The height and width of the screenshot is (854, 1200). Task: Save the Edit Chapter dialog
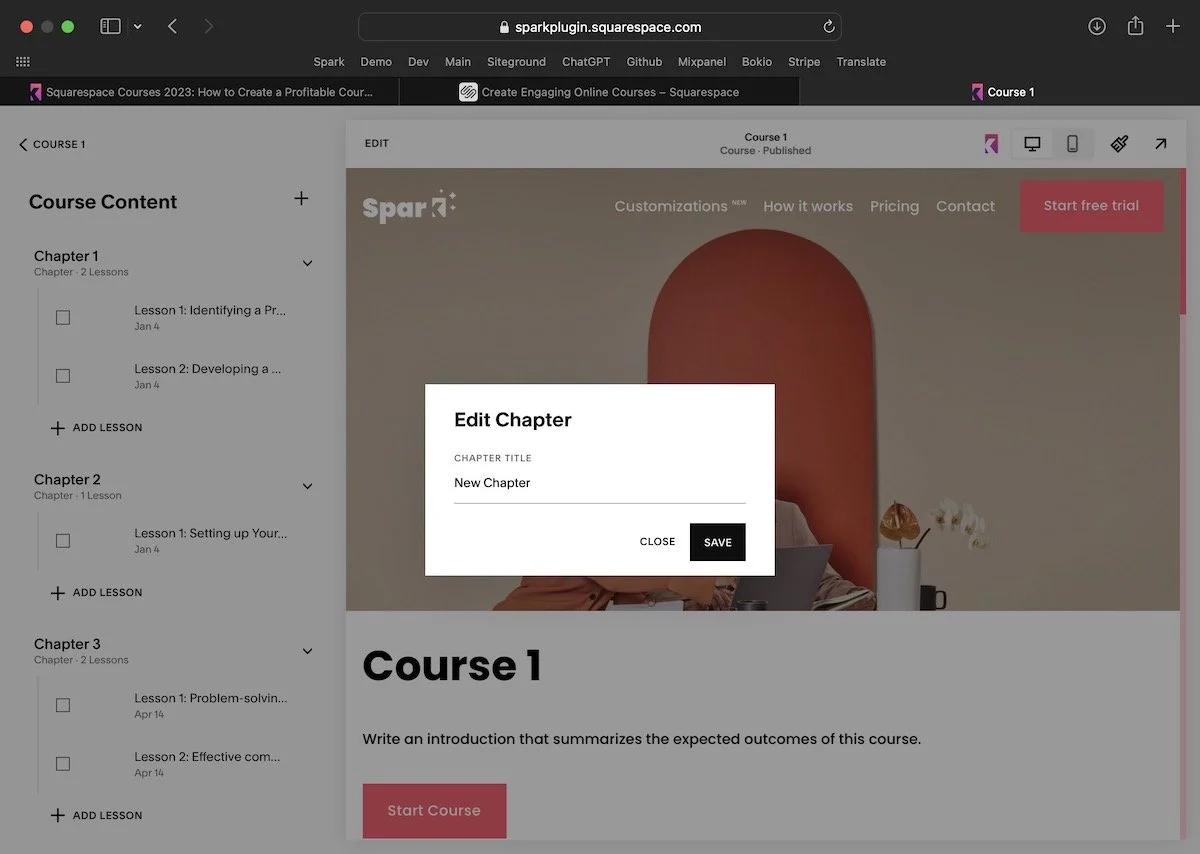tap(717, 541)
